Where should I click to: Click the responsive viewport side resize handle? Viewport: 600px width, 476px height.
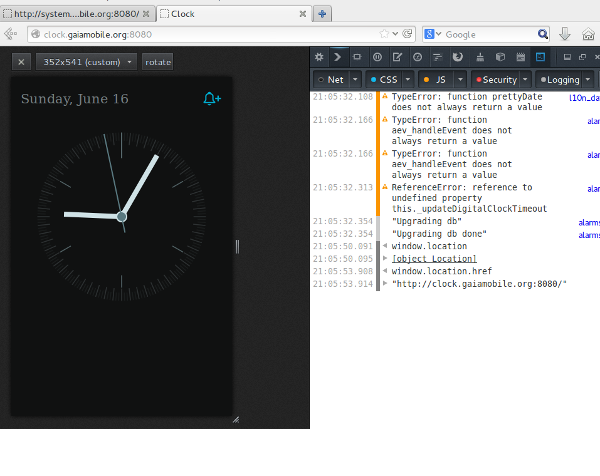tap(237, 246)
